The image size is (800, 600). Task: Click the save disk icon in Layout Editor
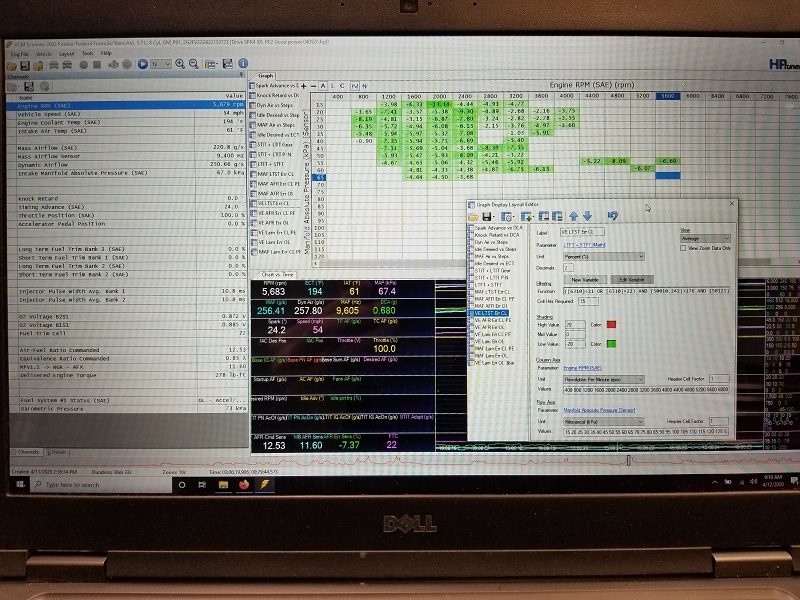pyautogui.click(x=487, y=216)
